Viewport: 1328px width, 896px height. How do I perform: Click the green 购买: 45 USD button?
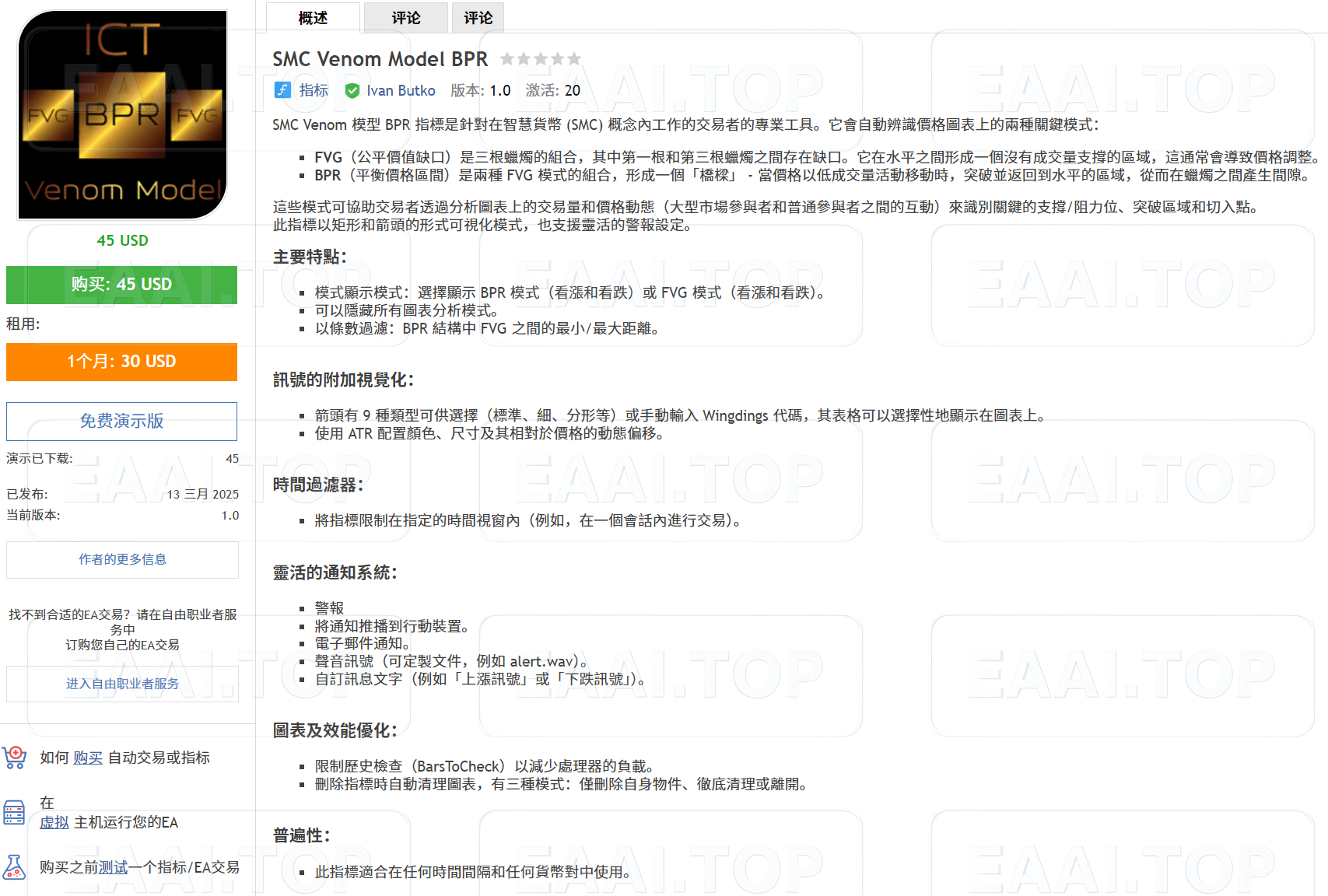[121, 285]
